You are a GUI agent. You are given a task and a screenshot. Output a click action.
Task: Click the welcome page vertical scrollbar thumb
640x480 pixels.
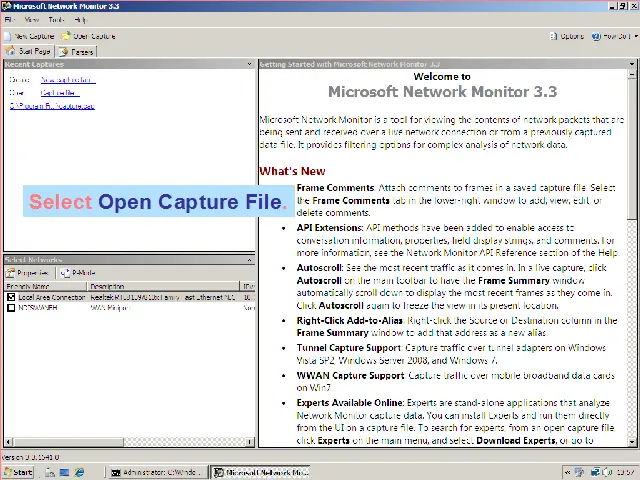[x=632, y=149]
